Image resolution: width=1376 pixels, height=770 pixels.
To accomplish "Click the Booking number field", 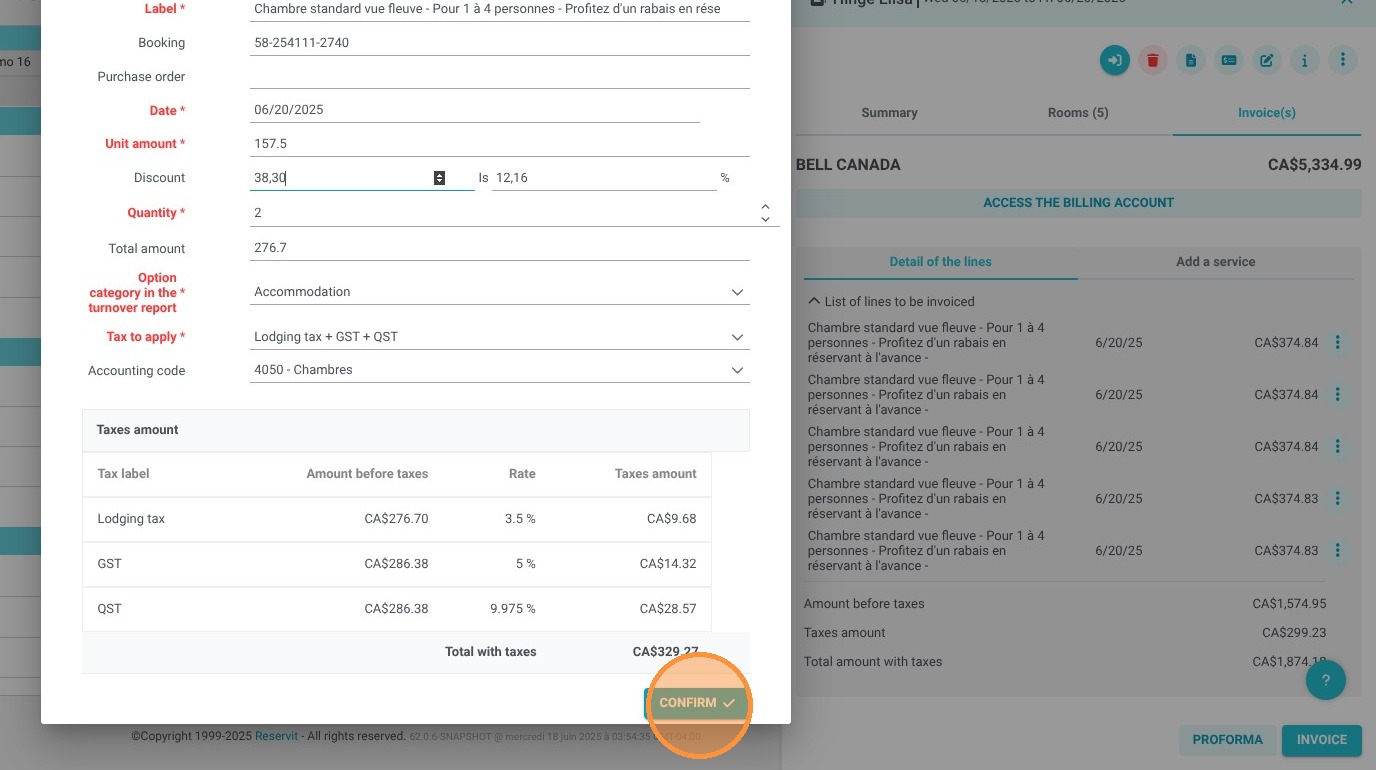I will pyautogui.click(x=500, y=43).
